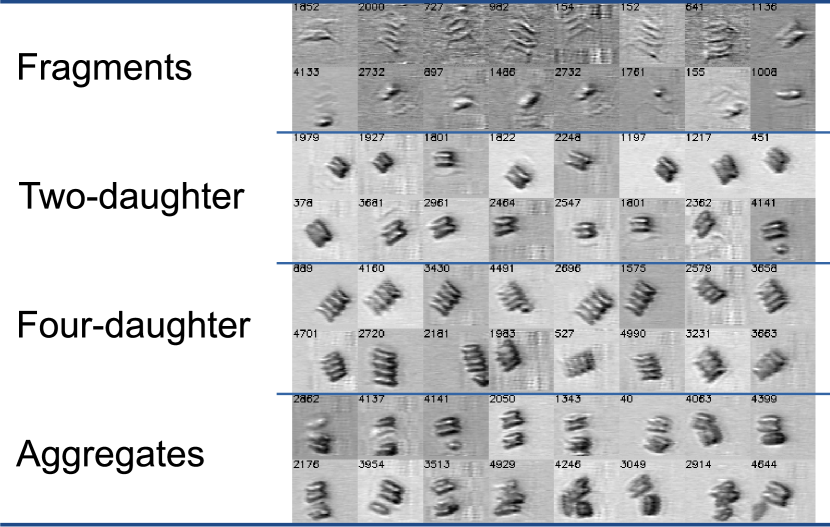This screenshot has width=830, height=527.
Task: Pick fragment thumbnail numbered 1761
Action: pyautogui.click(x=652, y=98)
